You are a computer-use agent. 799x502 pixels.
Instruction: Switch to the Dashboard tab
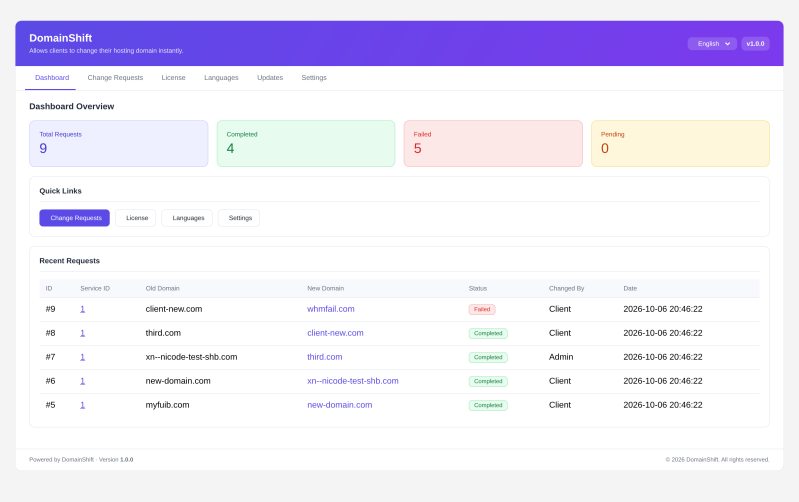coord(51,77)
